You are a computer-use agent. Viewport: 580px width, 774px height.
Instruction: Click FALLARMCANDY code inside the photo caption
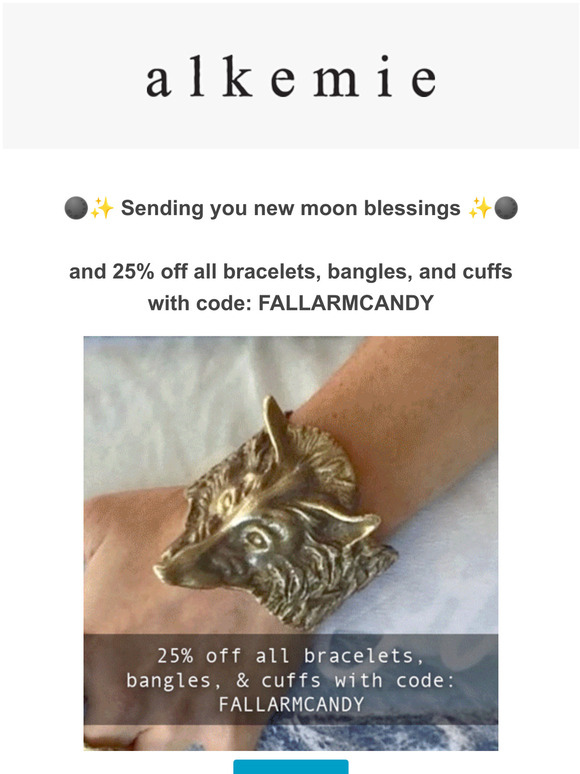click(291, 704)
